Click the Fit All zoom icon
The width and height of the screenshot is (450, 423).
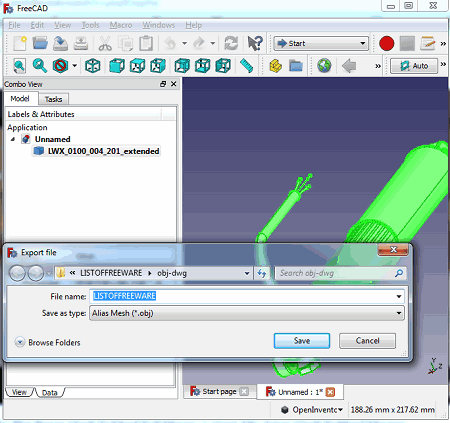(19, 66)
